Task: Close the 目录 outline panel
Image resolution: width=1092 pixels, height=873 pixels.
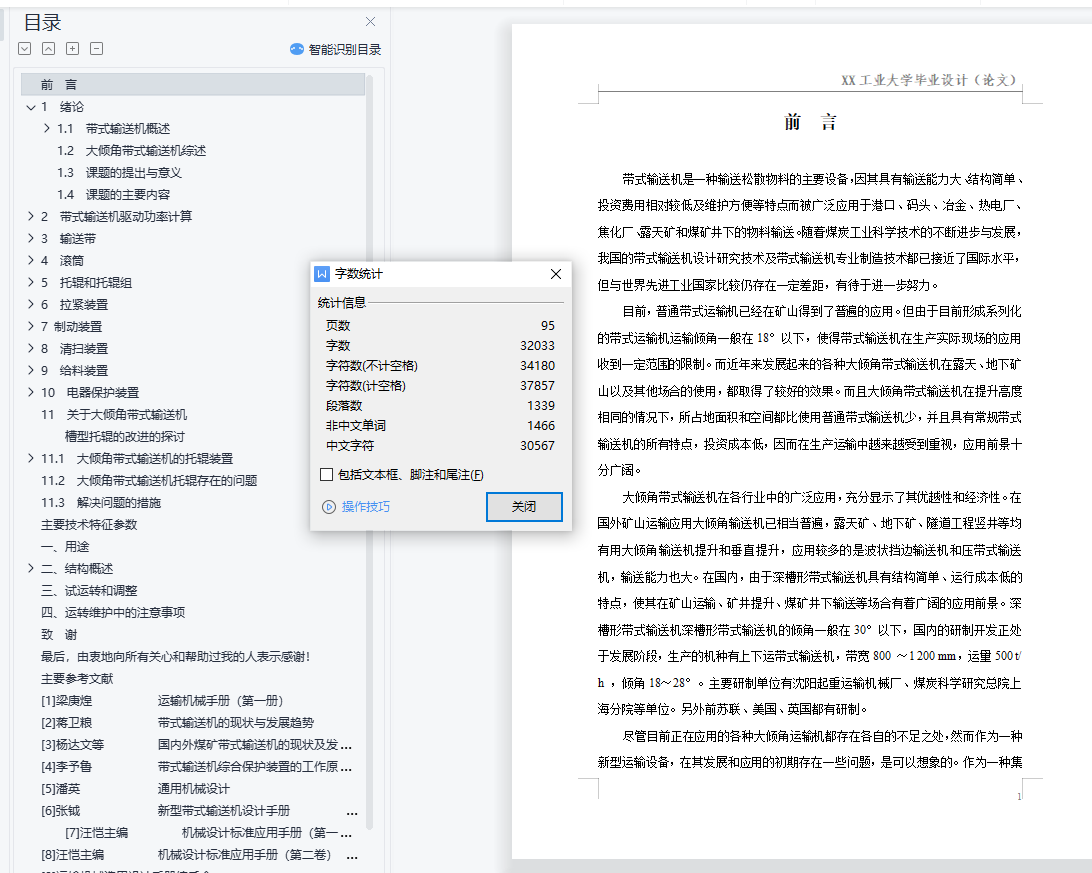Action: [370, 22]
